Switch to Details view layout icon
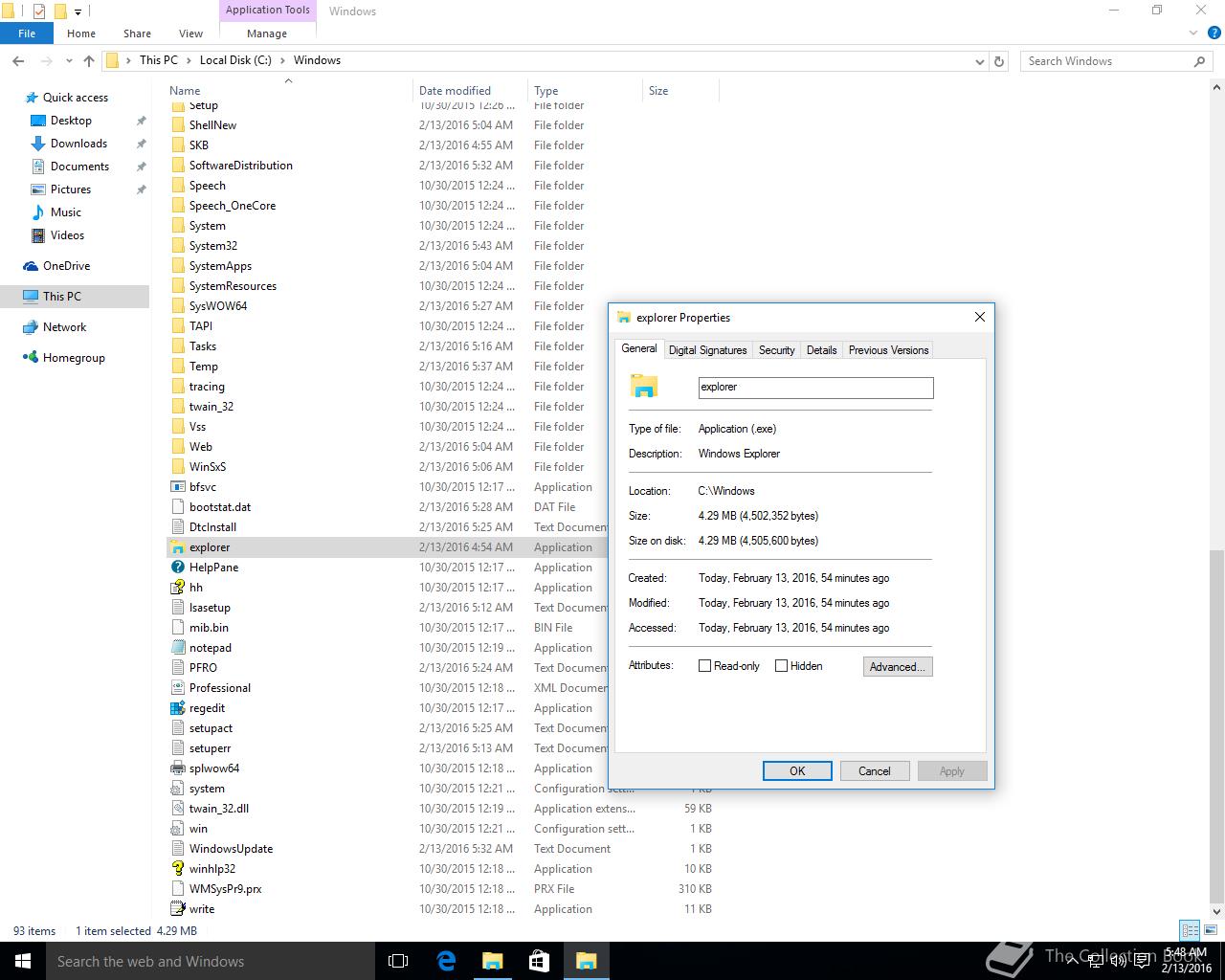Viewport: 1225px width, 980px height. (x=1190, y=930)
